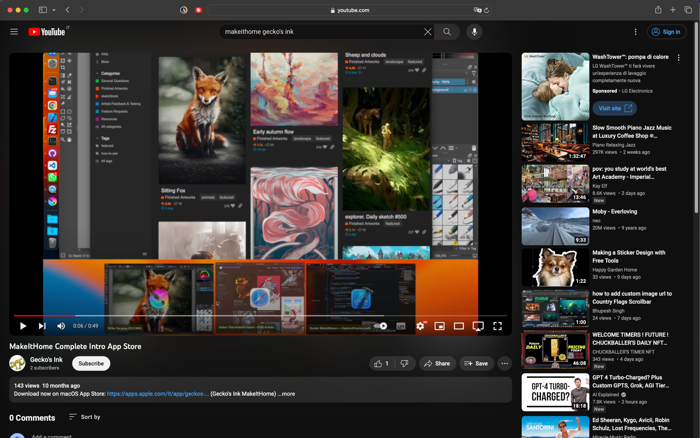Click Safari address bar youtube.com
The width and height of the screenshot is (700, 438).
click(350, 10)
